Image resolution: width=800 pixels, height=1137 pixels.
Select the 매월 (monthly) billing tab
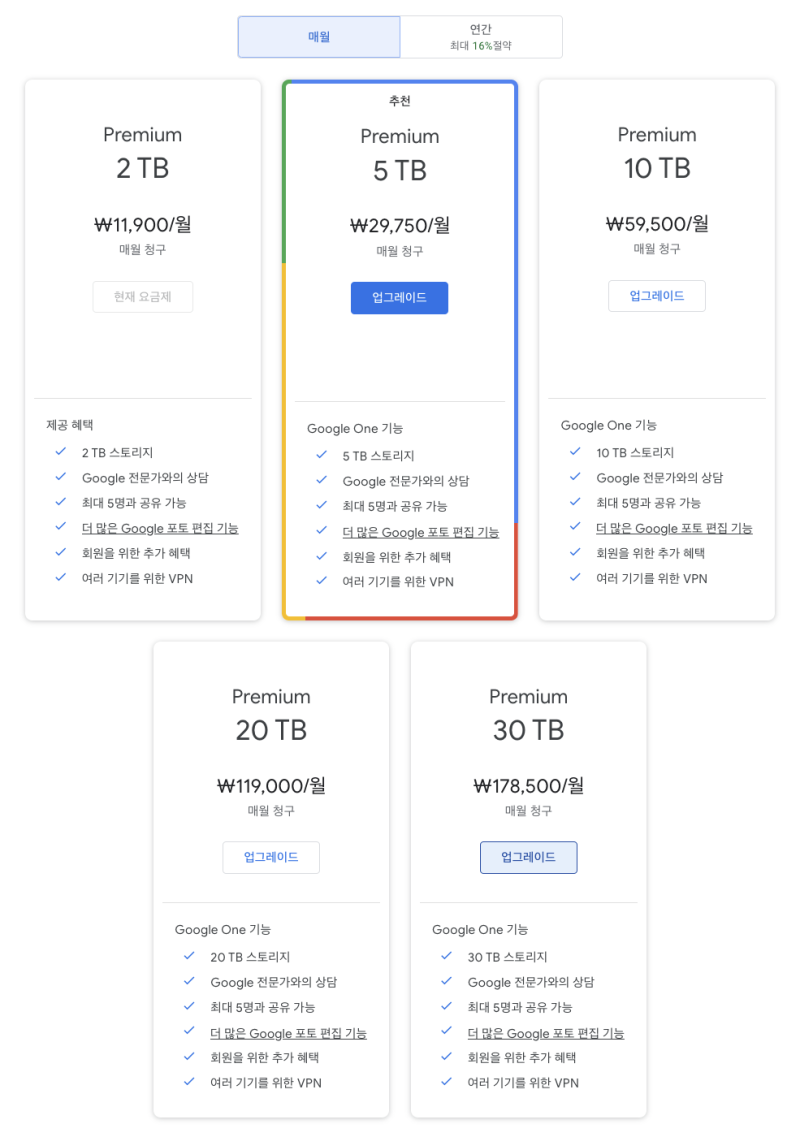[319, 36]
